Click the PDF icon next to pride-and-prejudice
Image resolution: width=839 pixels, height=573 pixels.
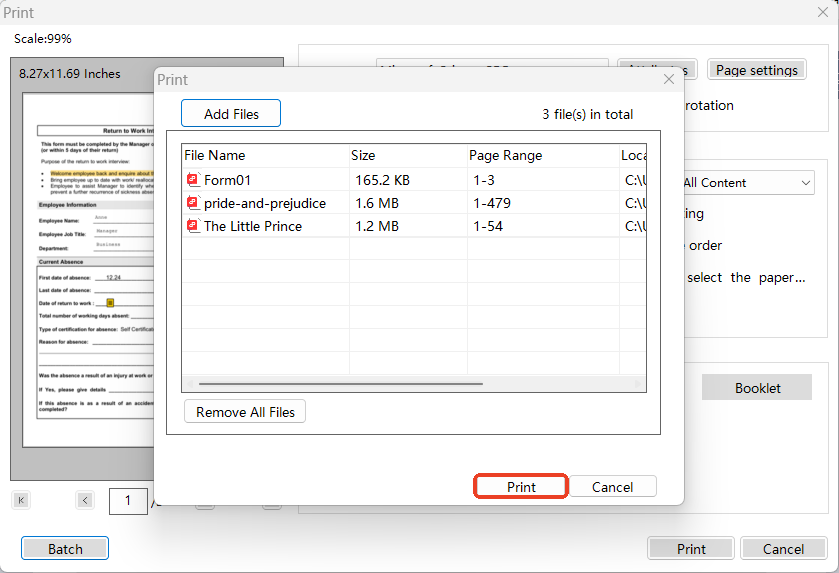click(193, 203)
